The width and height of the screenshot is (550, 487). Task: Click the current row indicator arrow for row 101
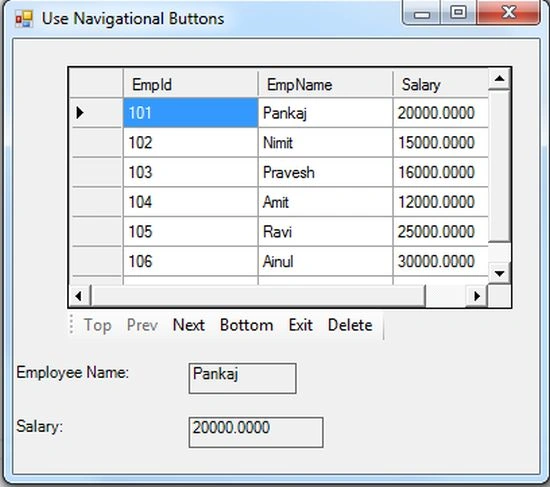[x=80, y=113]
